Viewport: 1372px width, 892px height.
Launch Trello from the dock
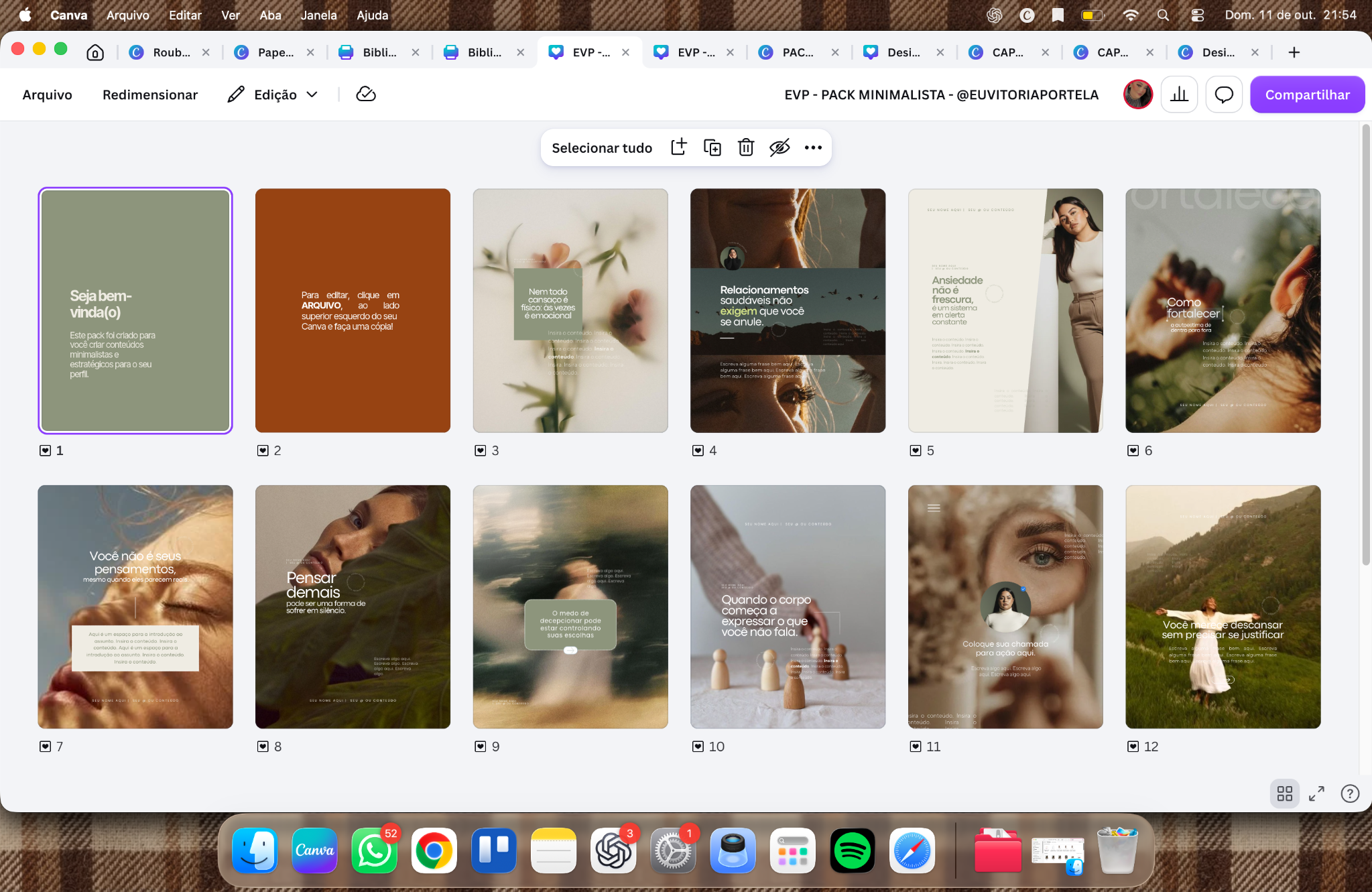[494, 850]
